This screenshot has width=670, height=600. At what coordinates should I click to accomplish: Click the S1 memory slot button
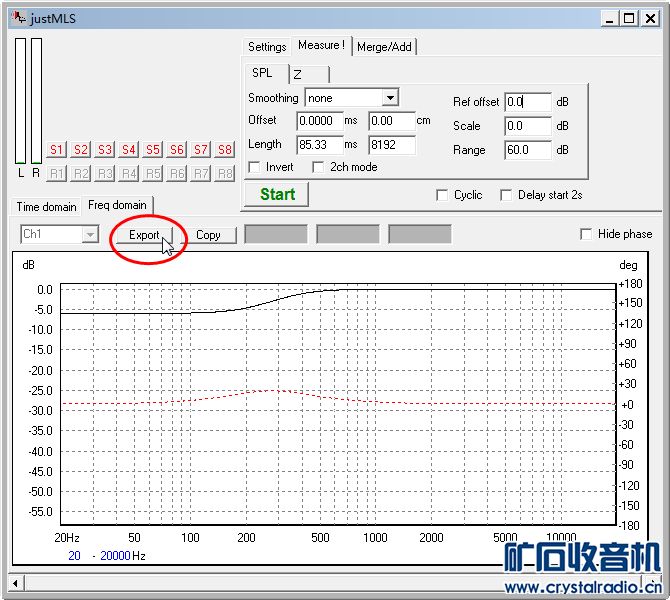click(57, 150)
